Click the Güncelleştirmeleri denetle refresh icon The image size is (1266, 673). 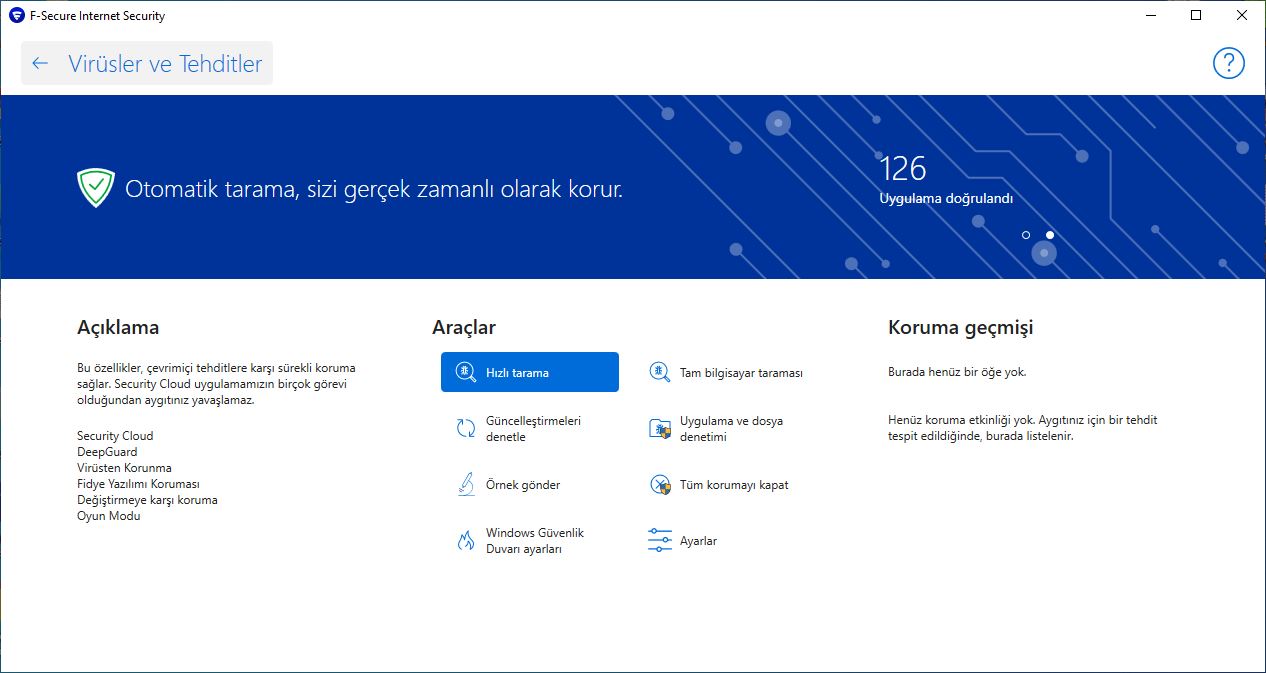point(465,428)
